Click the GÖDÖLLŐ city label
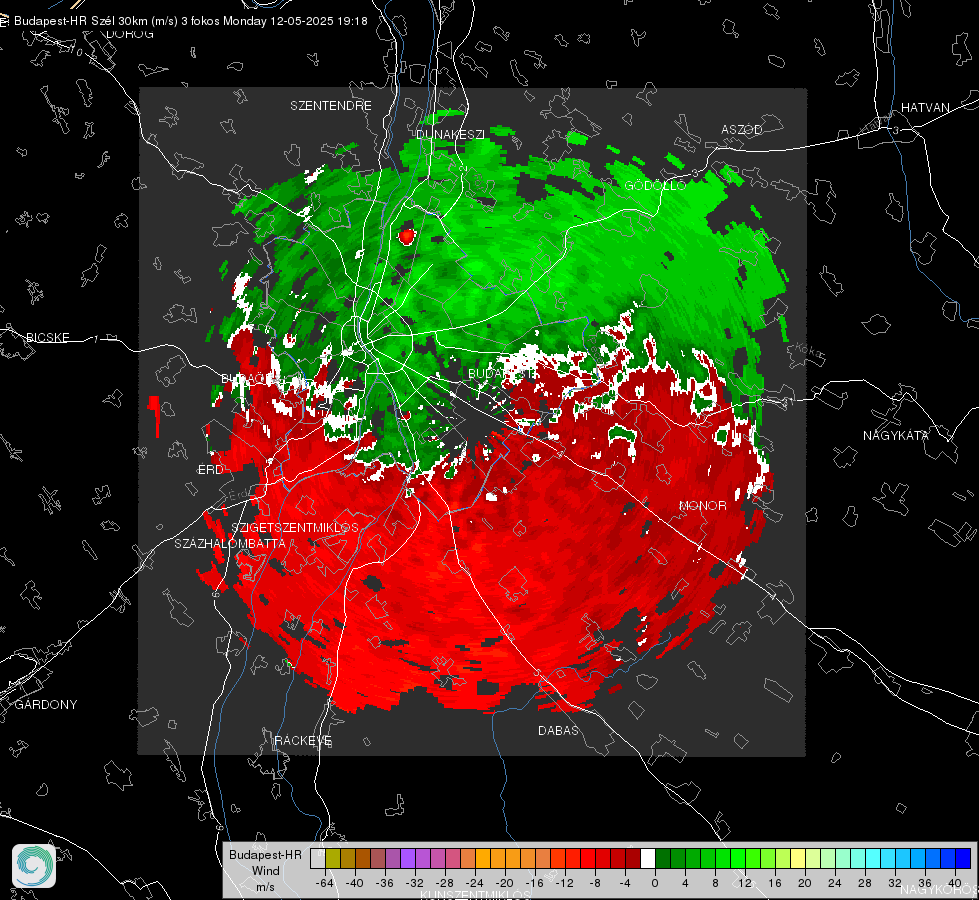 655,185
